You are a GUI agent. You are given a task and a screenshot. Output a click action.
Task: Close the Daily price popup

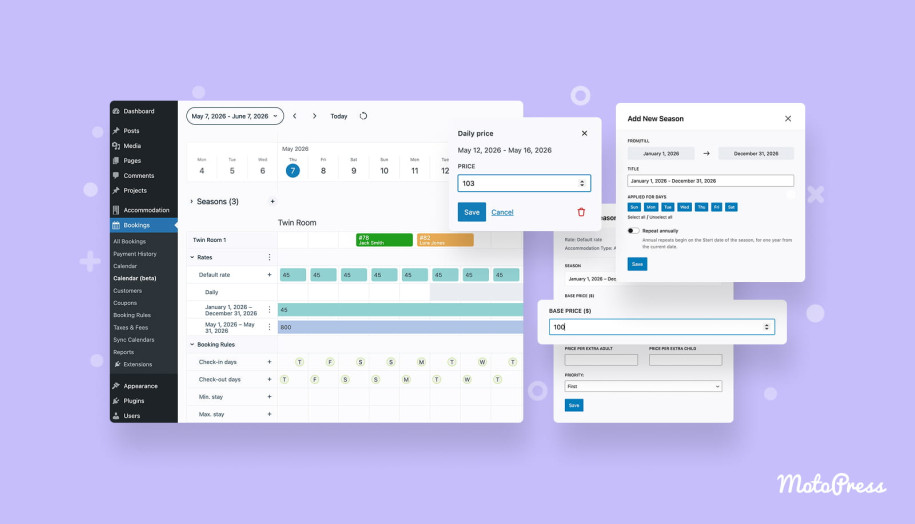tap(584, 134)
